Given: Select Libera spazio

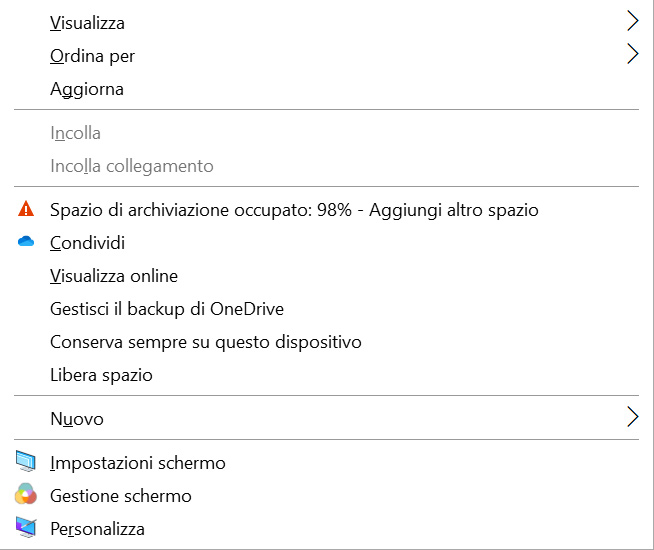Looking at the screenshot, I should [101, 375].
